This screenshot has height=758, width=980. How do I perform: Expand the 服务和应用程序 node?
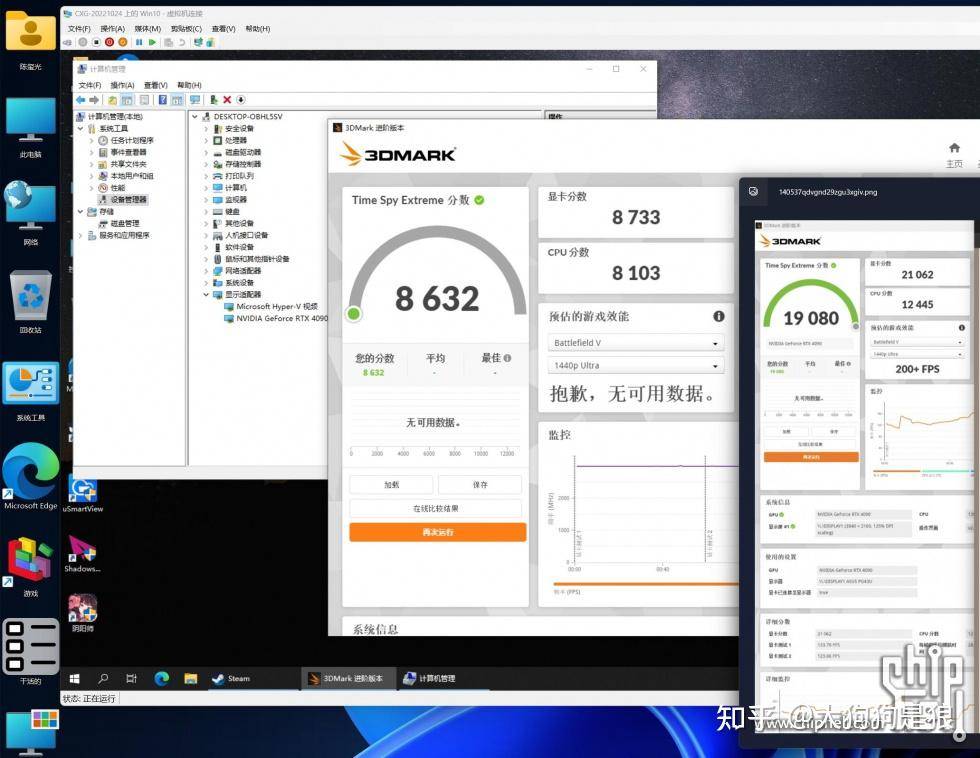coord(80,235)
